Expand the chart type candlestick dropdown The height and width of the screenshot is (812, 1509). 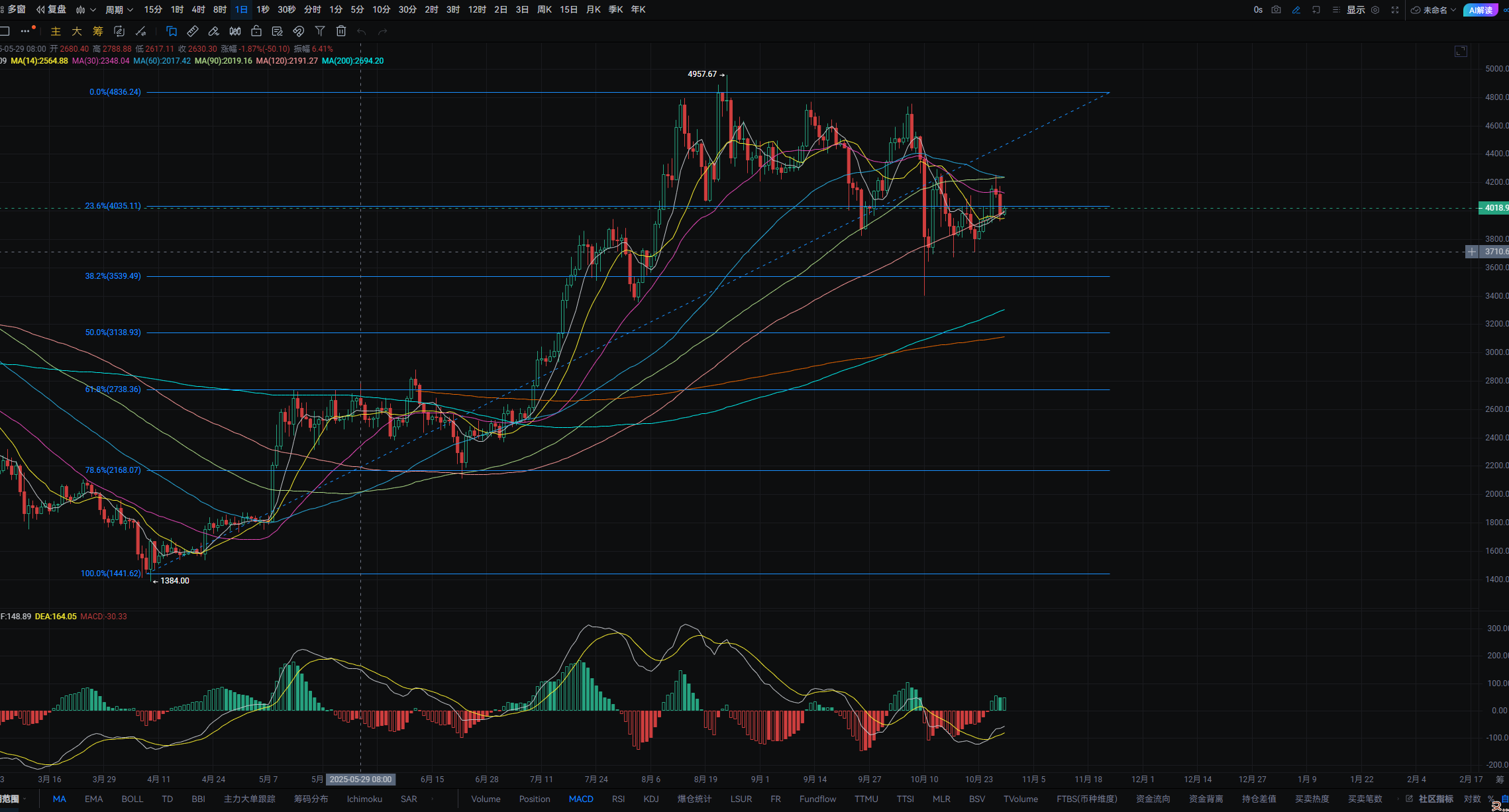coord(85,10)
